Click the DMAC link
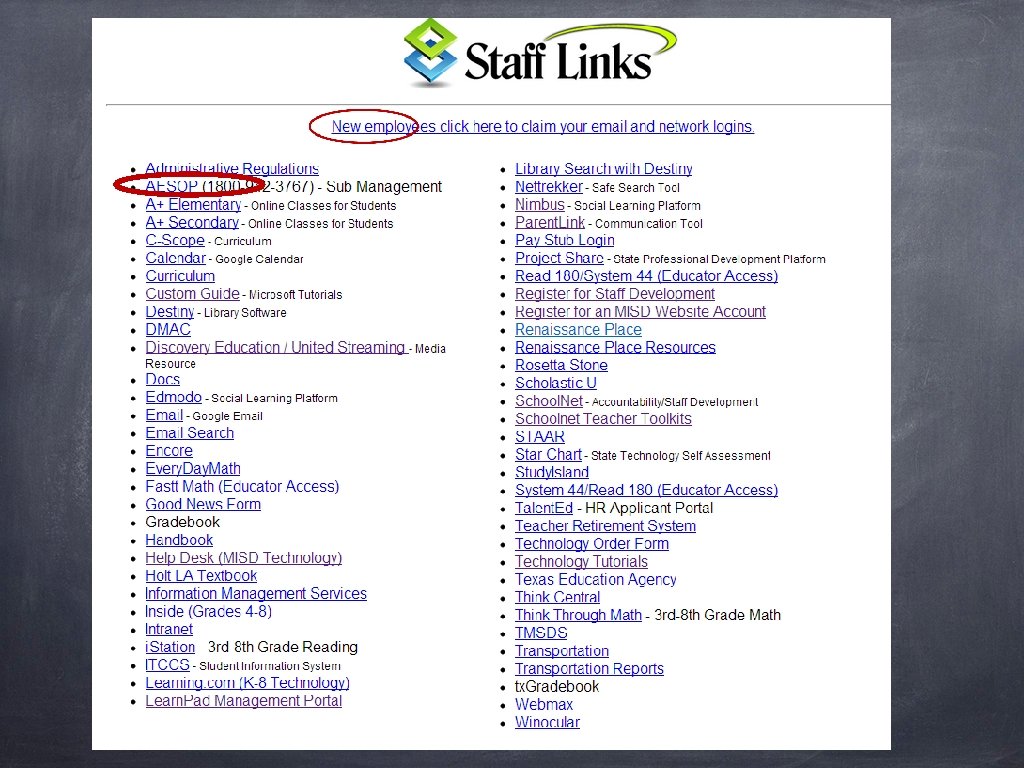 click(168, 329)
